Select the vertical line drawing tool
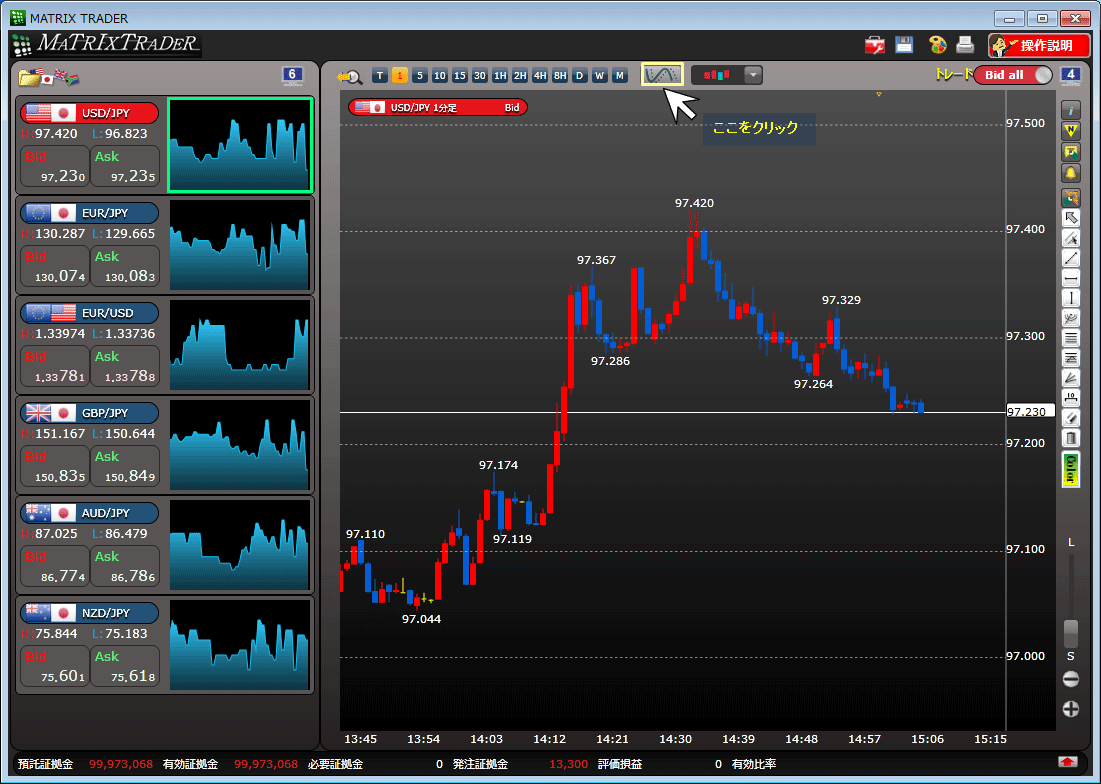Viewport: 1101px width, 784px height. tap(1070, 298)
